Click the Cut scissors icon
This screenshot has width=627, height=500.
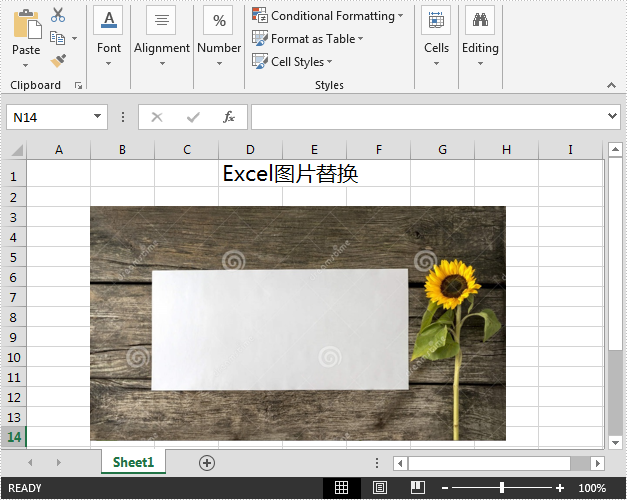(x=58, y=15)
